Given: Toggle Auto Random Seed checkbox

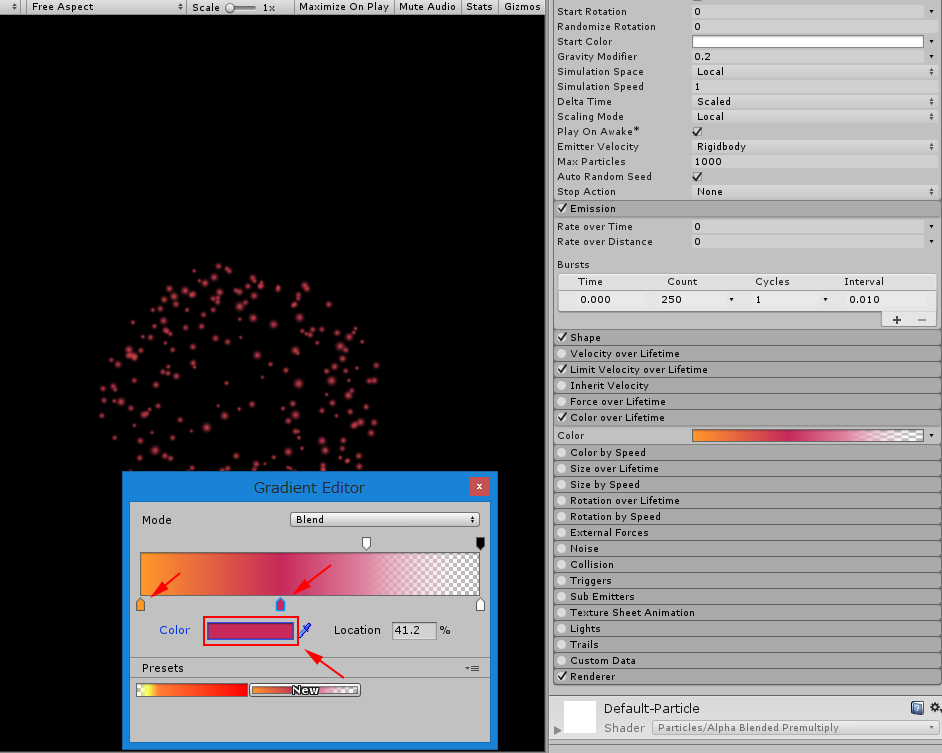Looking at the screenshot, I should pyautogui.click(x=697, y=177).
